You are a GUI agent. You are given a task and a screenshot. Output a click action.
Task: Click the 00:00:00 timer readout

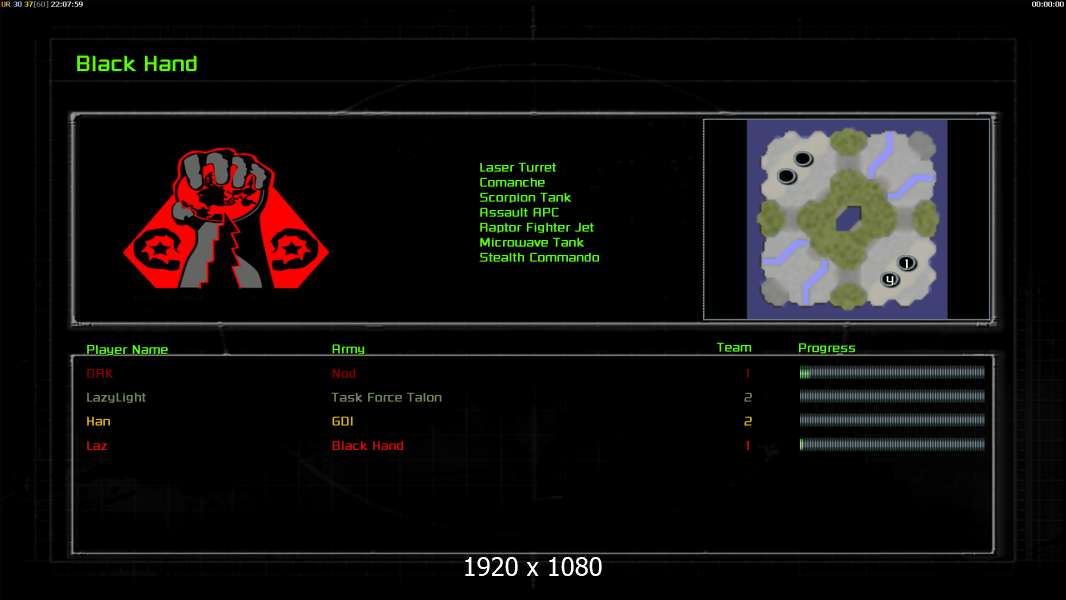tap(1048, 4)
